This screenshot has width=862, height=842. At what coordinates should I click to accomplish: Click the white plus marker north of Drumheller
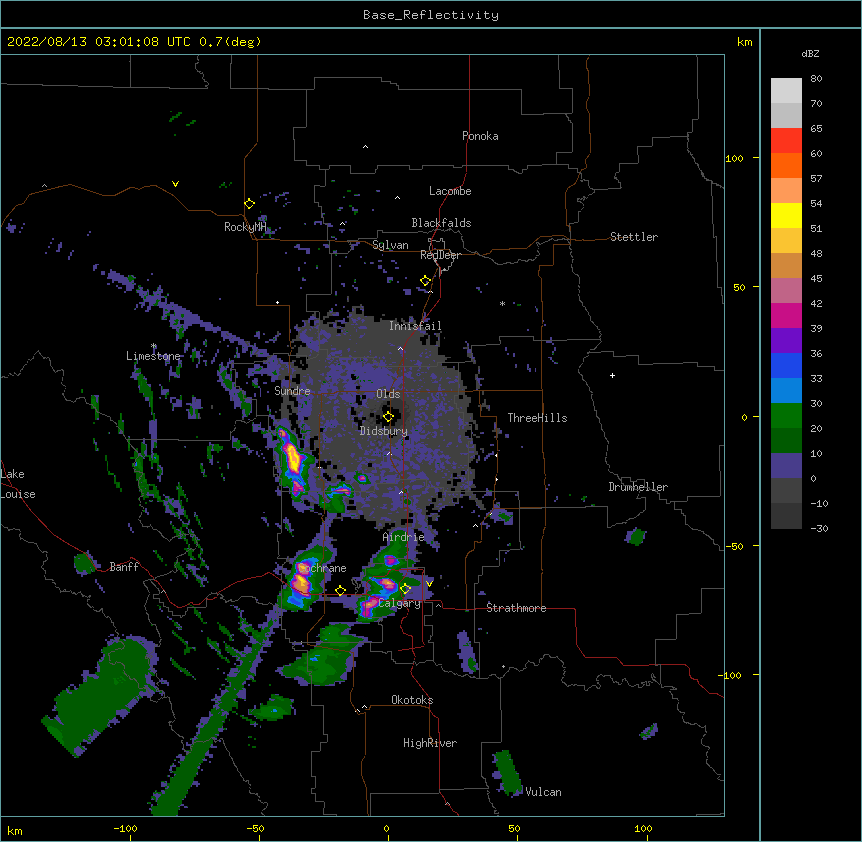(x=612, y=375)
